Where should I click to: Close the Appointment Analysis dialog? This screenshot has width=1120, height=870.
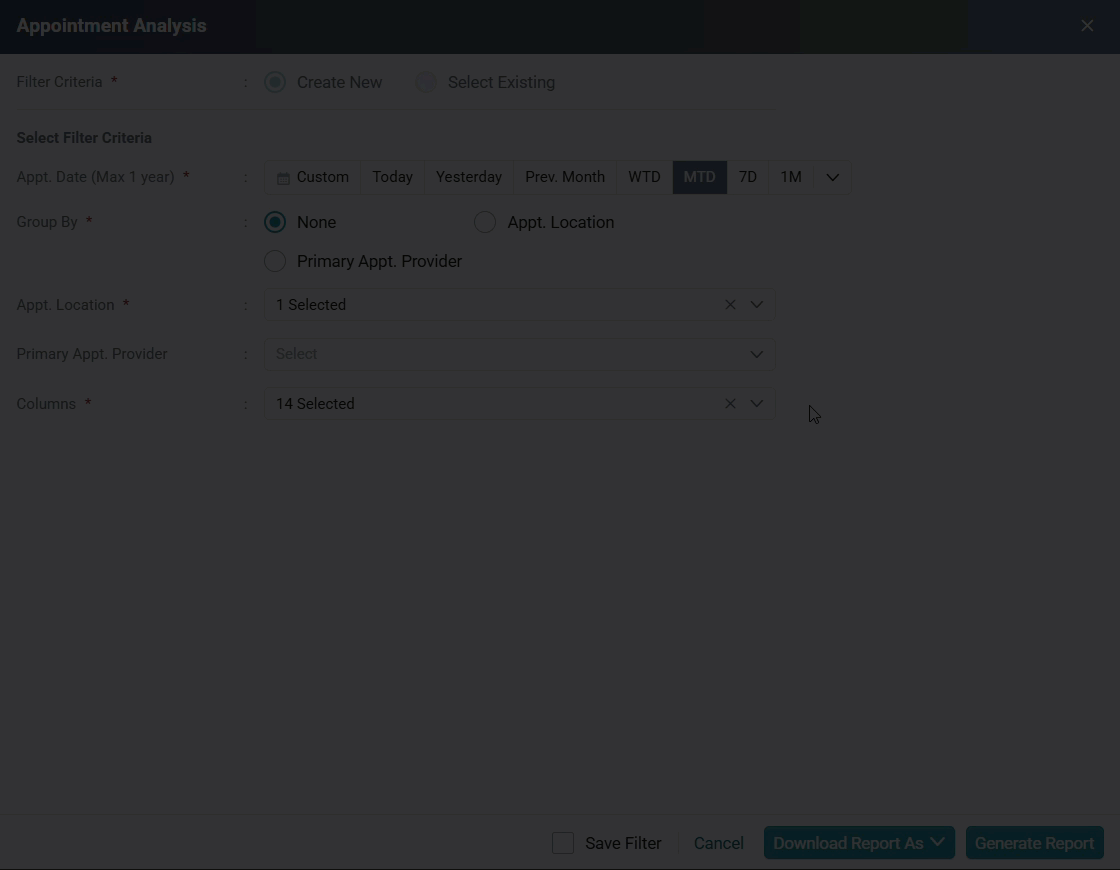(1086, 26)
